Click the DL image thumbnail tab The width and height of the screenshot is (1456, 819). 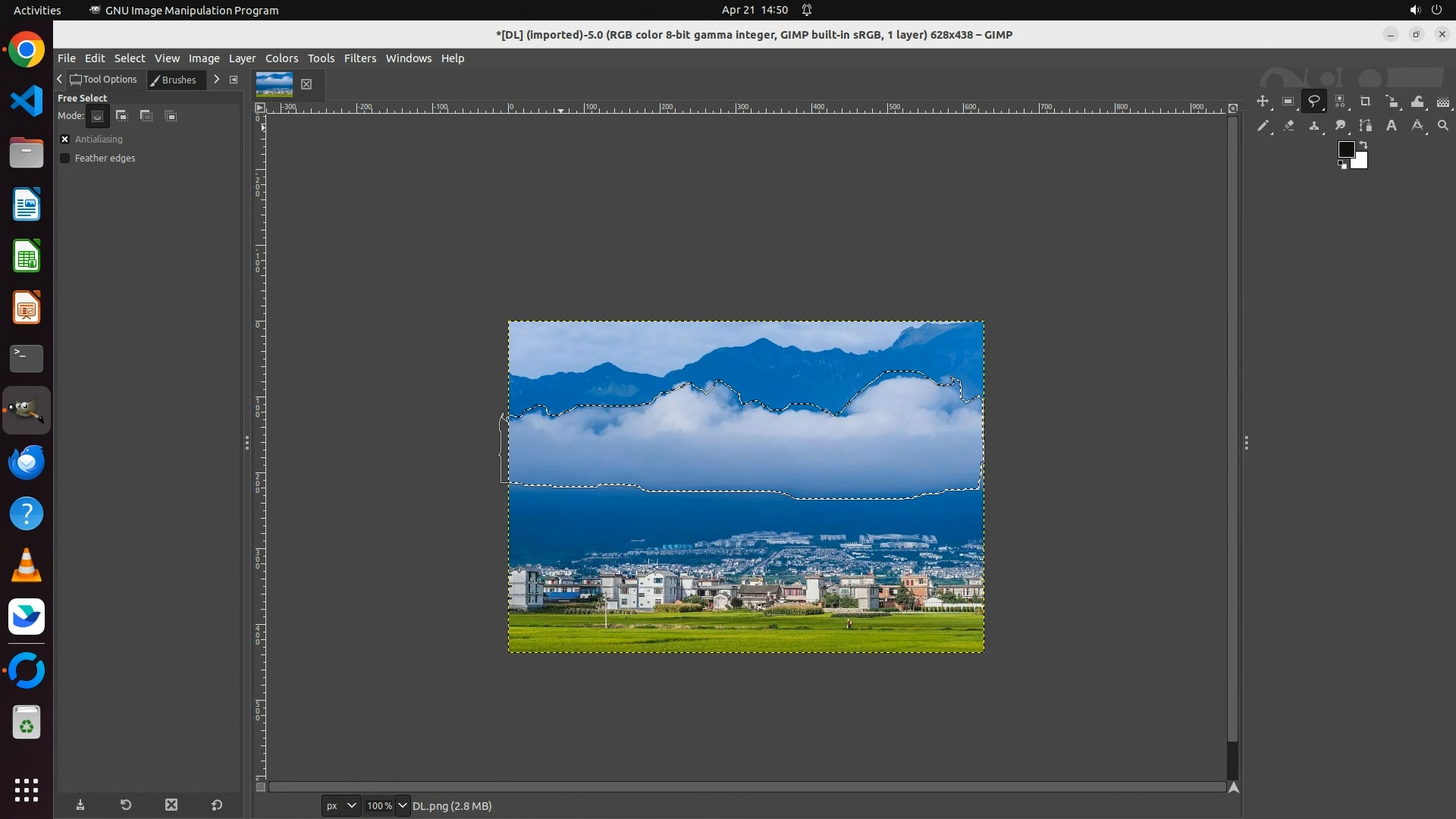point(275,84)
